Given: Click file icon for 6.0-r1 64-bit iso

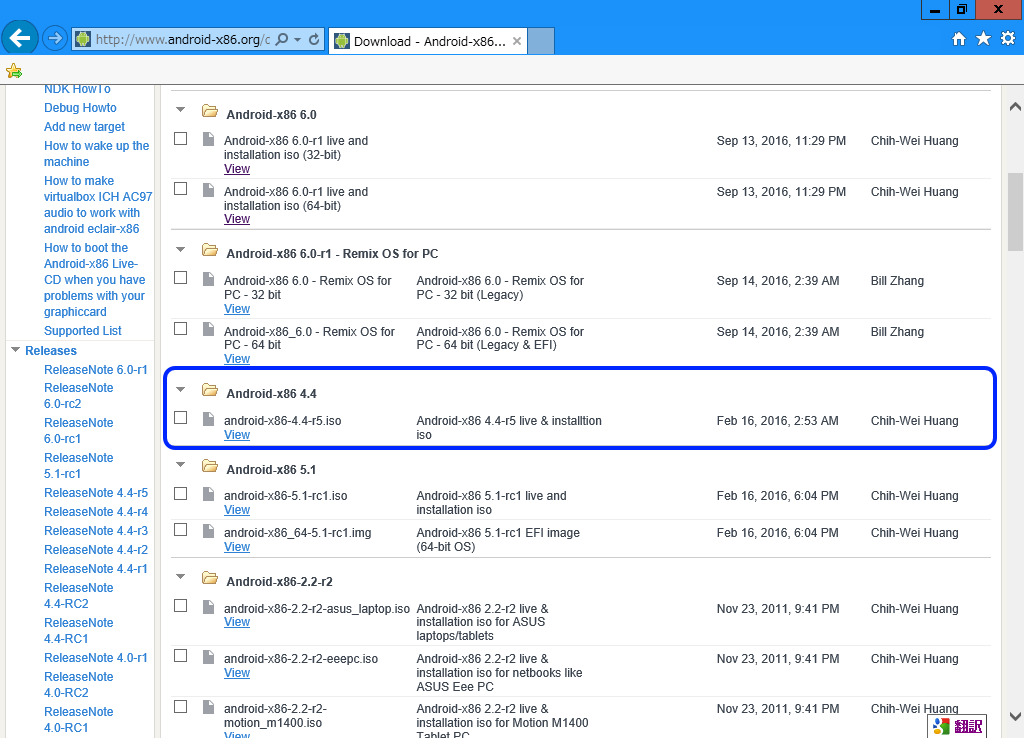Looking at the screenshot, I should click(208, 189).
